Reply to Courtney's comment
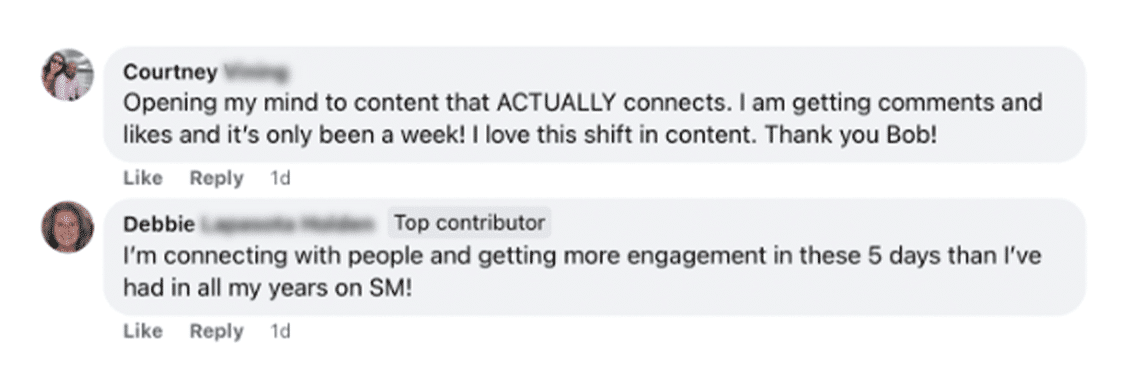 [x=216, y=178]
